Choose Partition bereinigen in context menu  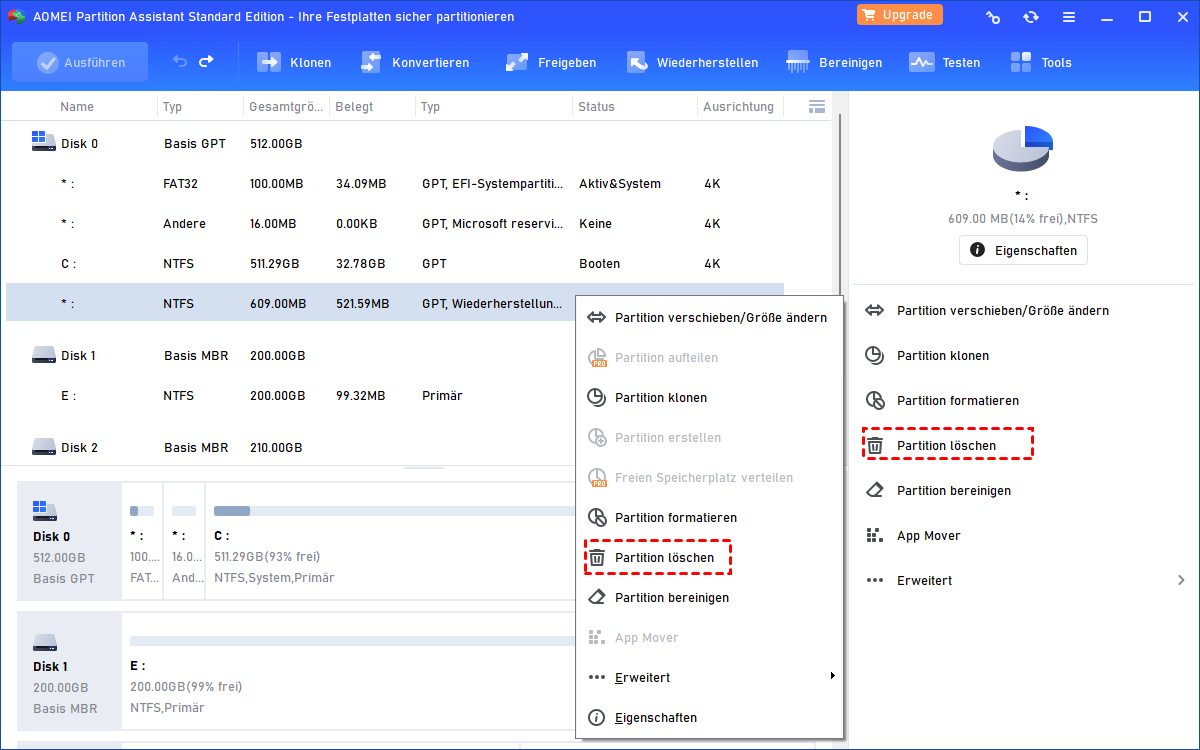(x=709, y=598)
